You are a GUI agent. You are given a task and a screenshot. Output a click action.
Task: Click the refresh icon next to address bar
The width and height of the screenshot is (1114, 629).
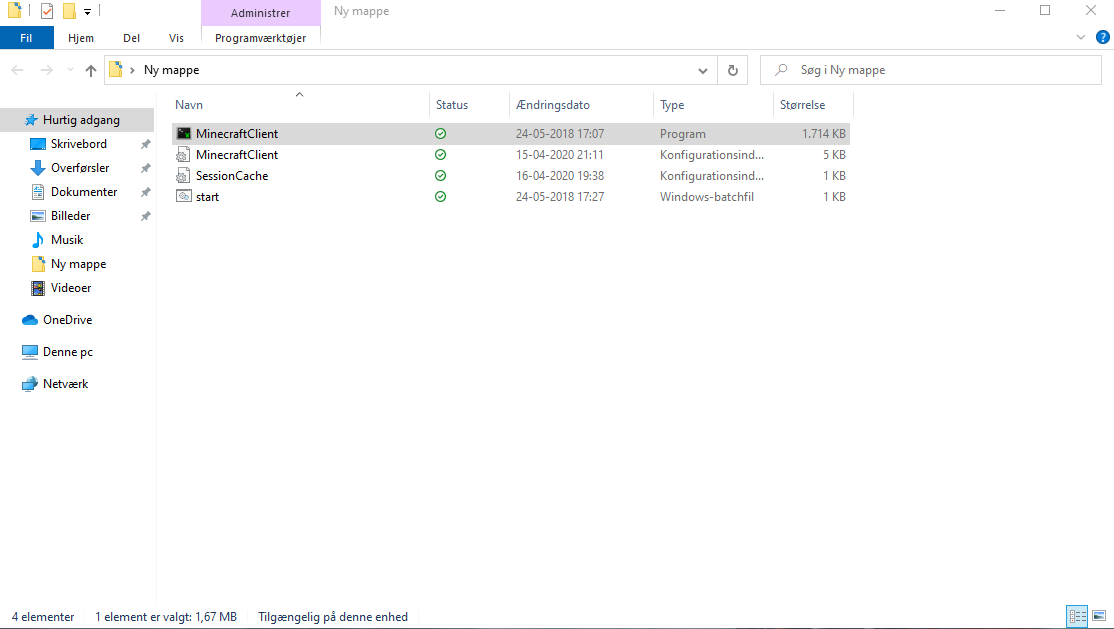point(731,70)
